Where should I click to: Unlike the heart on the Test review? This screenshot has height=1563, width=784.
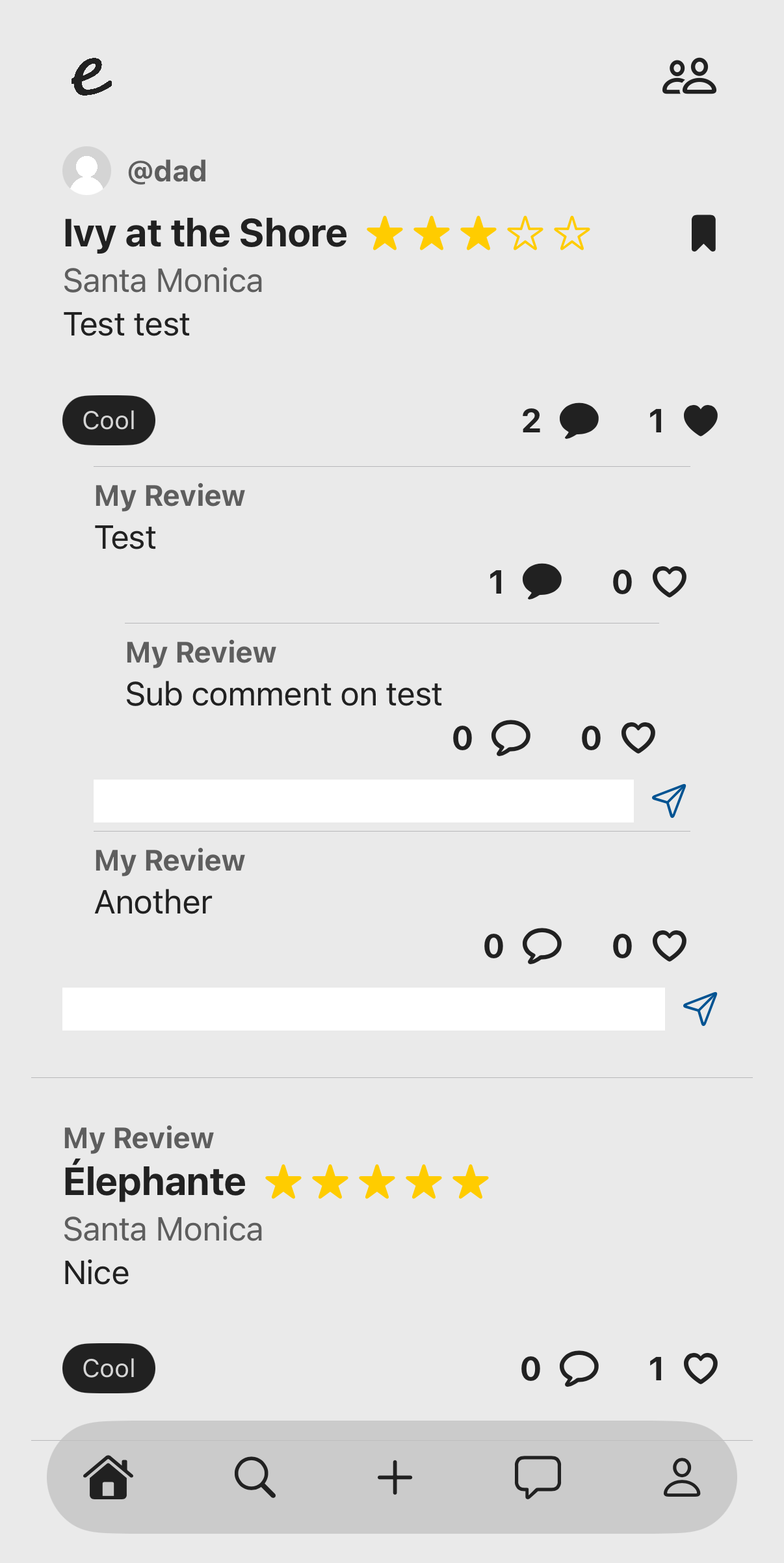[669, 582]
